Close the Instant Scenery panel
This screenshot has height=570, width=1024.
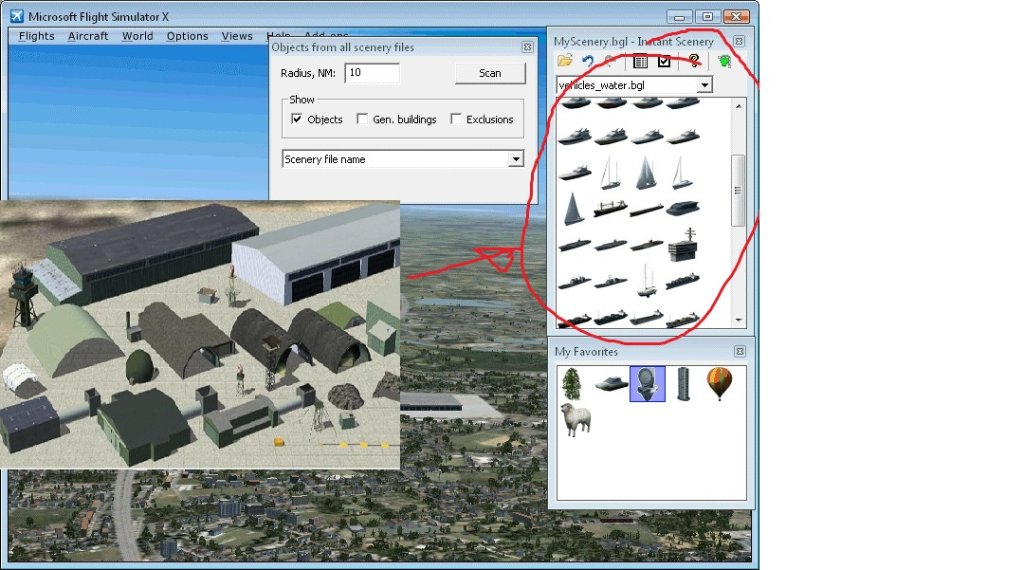pyautogui.click(x=739, y=41)
